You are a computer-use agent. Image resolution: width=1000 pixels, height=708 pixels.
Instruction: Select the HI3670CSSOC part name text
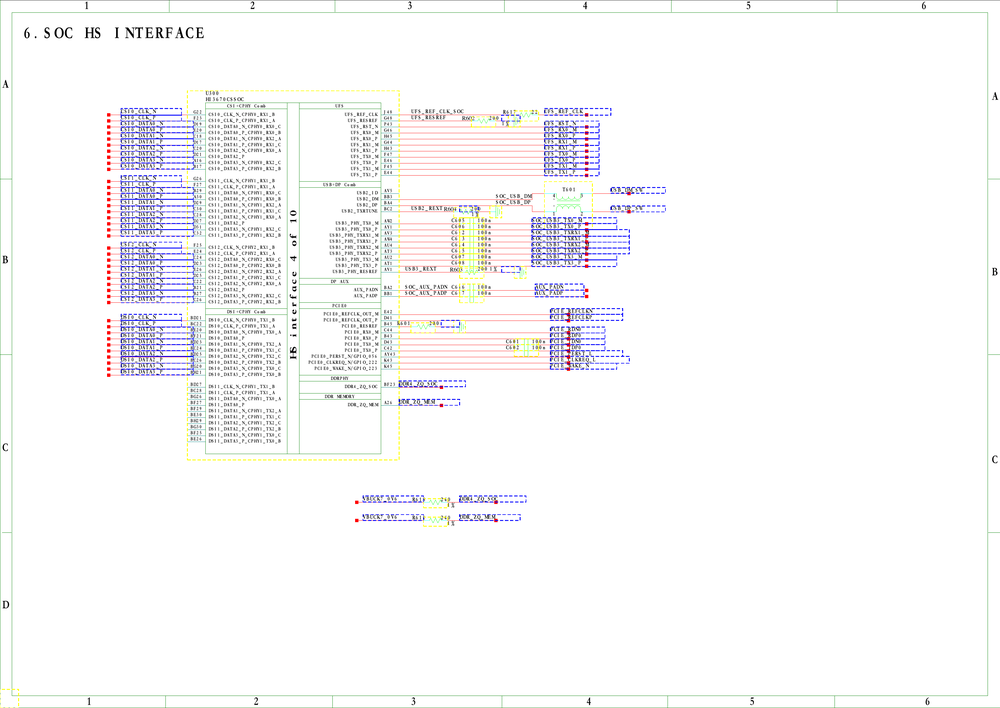click(x=224, y=100)
